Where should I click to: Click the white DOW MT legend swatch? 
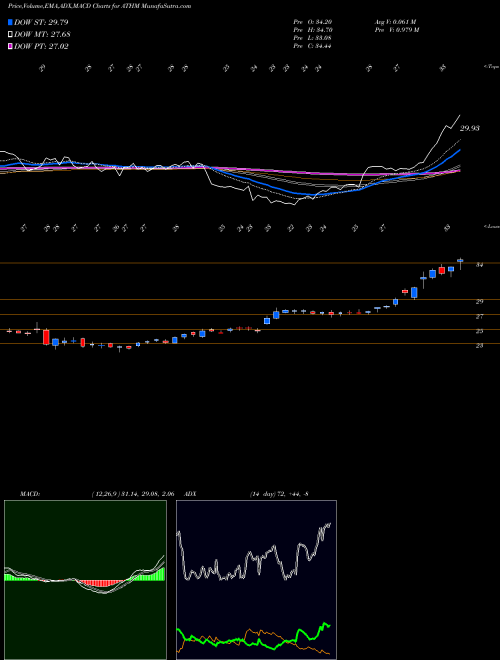[10, 35]
